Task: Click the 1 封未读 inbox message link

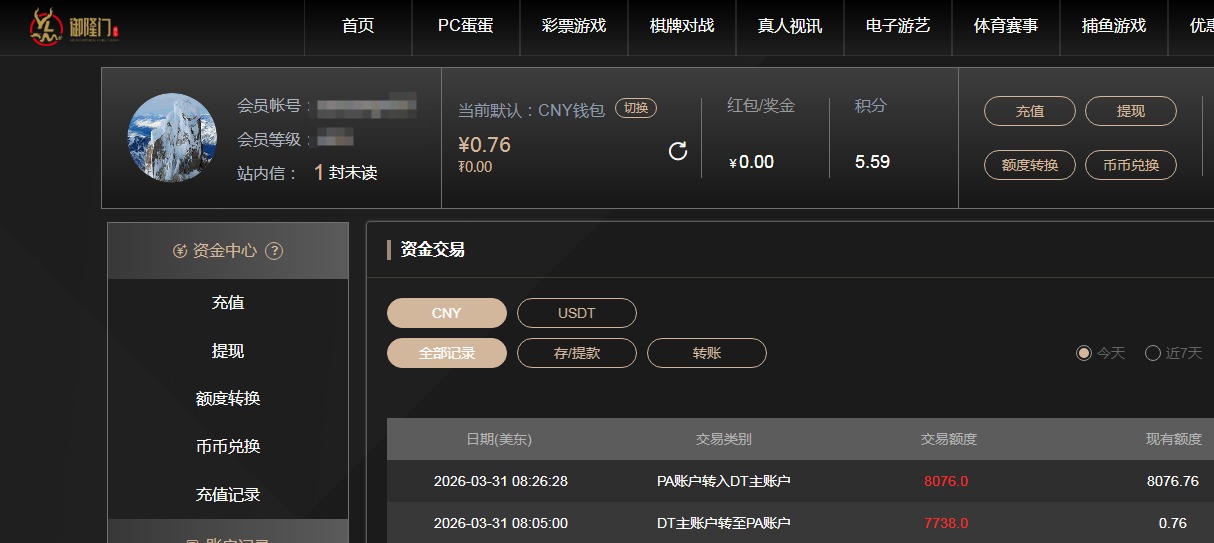Action: click(346, 173)
